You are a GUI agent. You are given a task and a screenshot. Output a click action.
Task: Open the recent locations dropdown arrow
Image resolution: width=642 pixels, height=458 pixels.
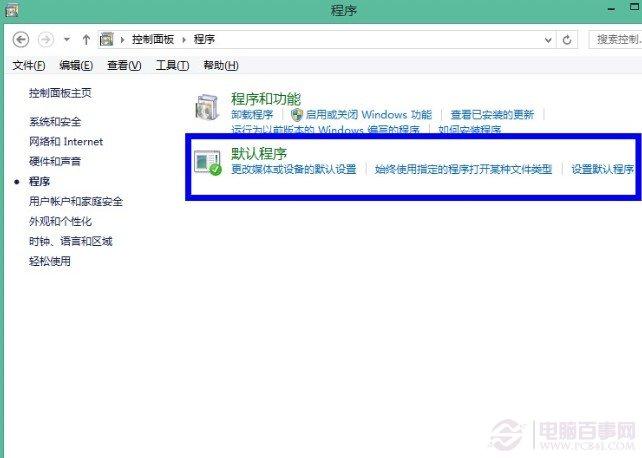click(x=67, y=40)
